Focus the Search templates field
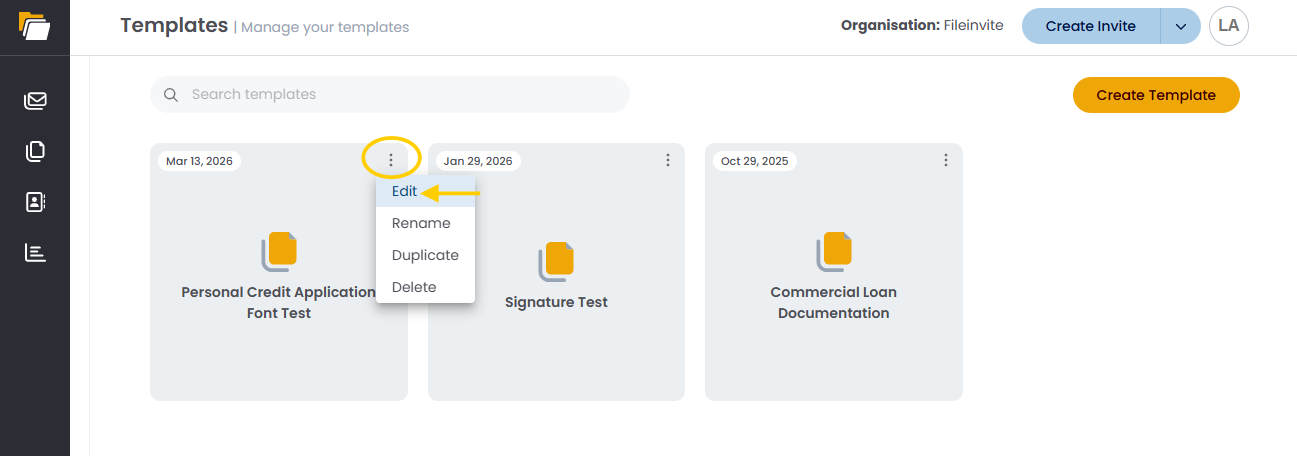 [400, 95]
